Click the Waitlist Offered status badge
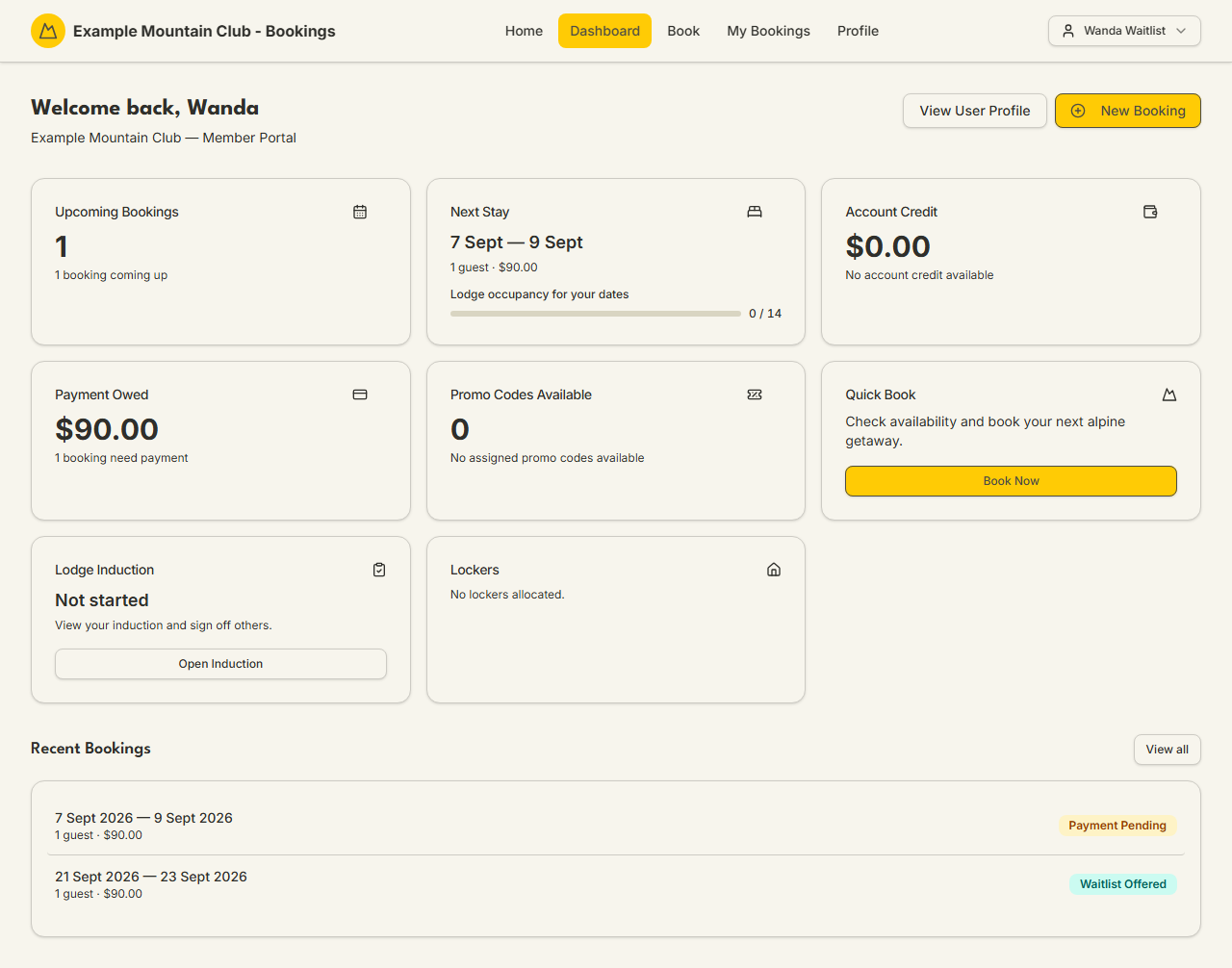1232x968 pixels. point(1122,884)
